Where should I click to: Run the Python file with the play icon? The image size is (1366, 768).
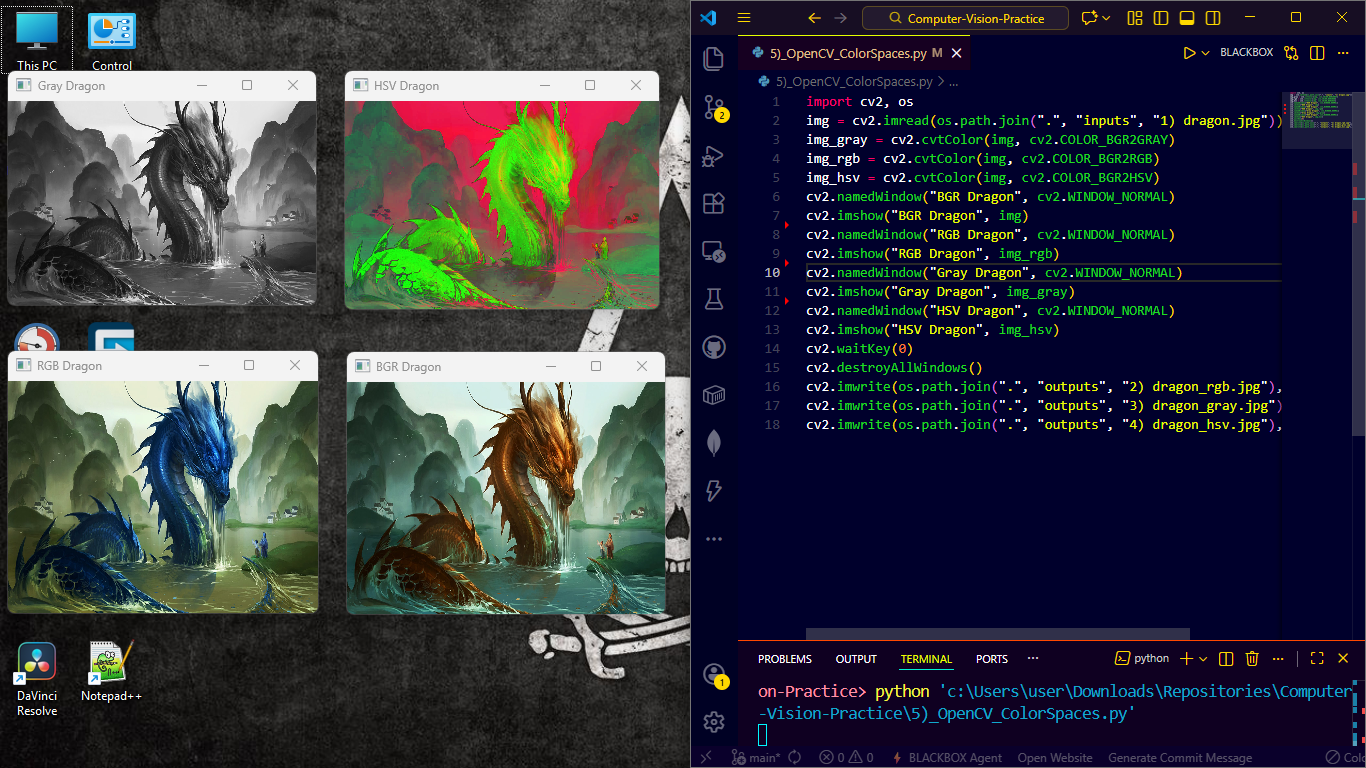coord(1189,53)
